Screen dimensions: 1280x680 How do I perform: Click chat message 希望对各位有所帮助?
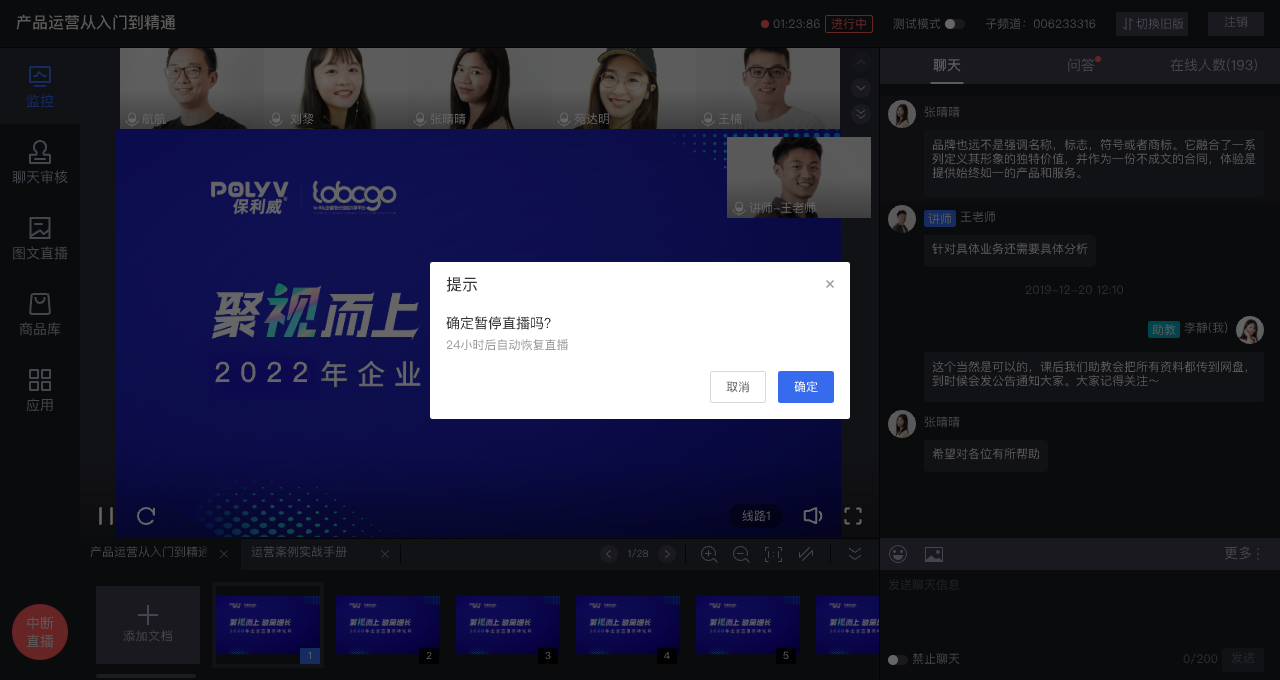[x=986, y=454]
